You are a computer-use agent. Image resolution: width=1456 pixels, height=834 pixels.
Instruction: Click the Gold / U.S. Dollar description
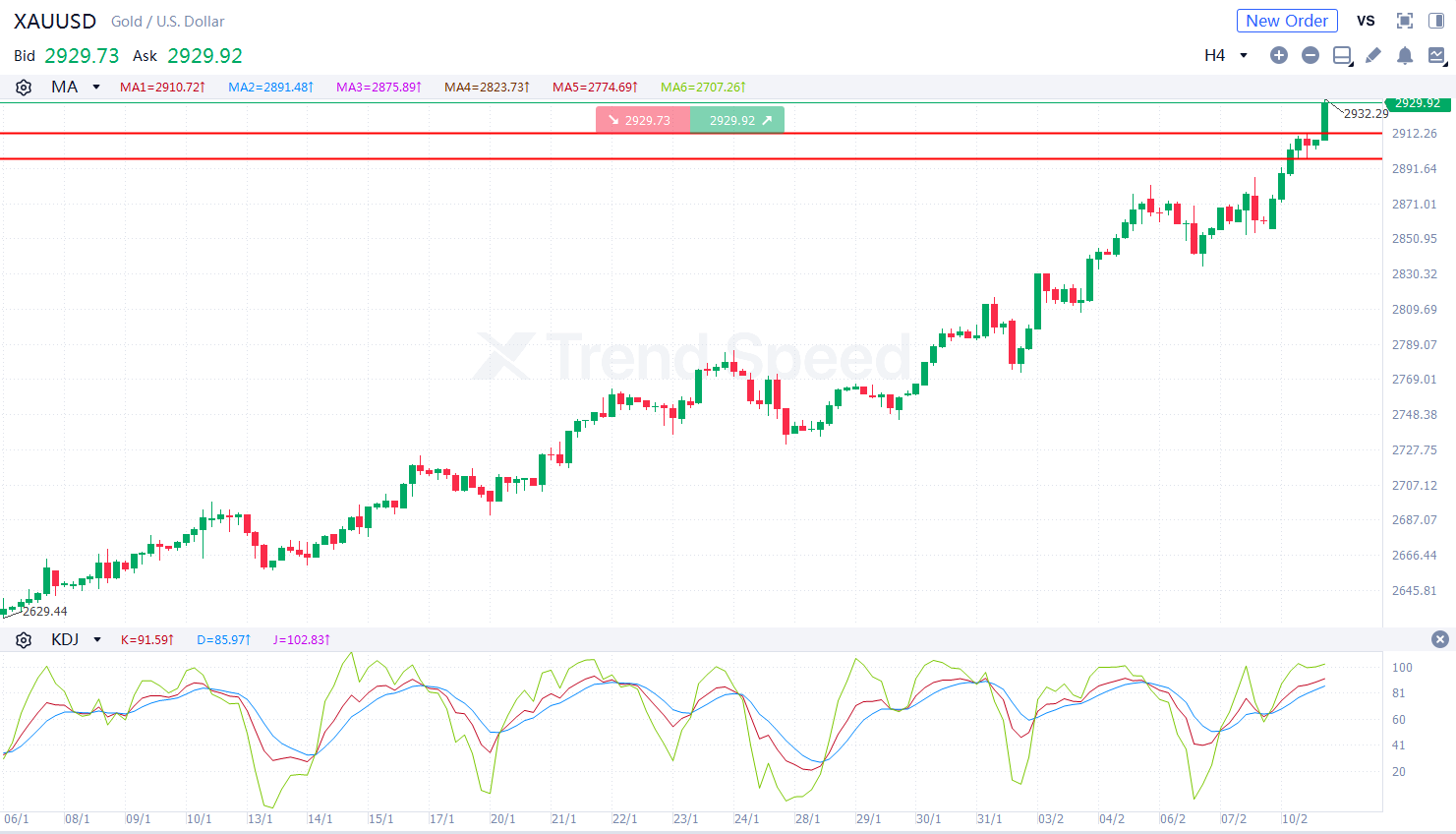[x=168, y=22]
